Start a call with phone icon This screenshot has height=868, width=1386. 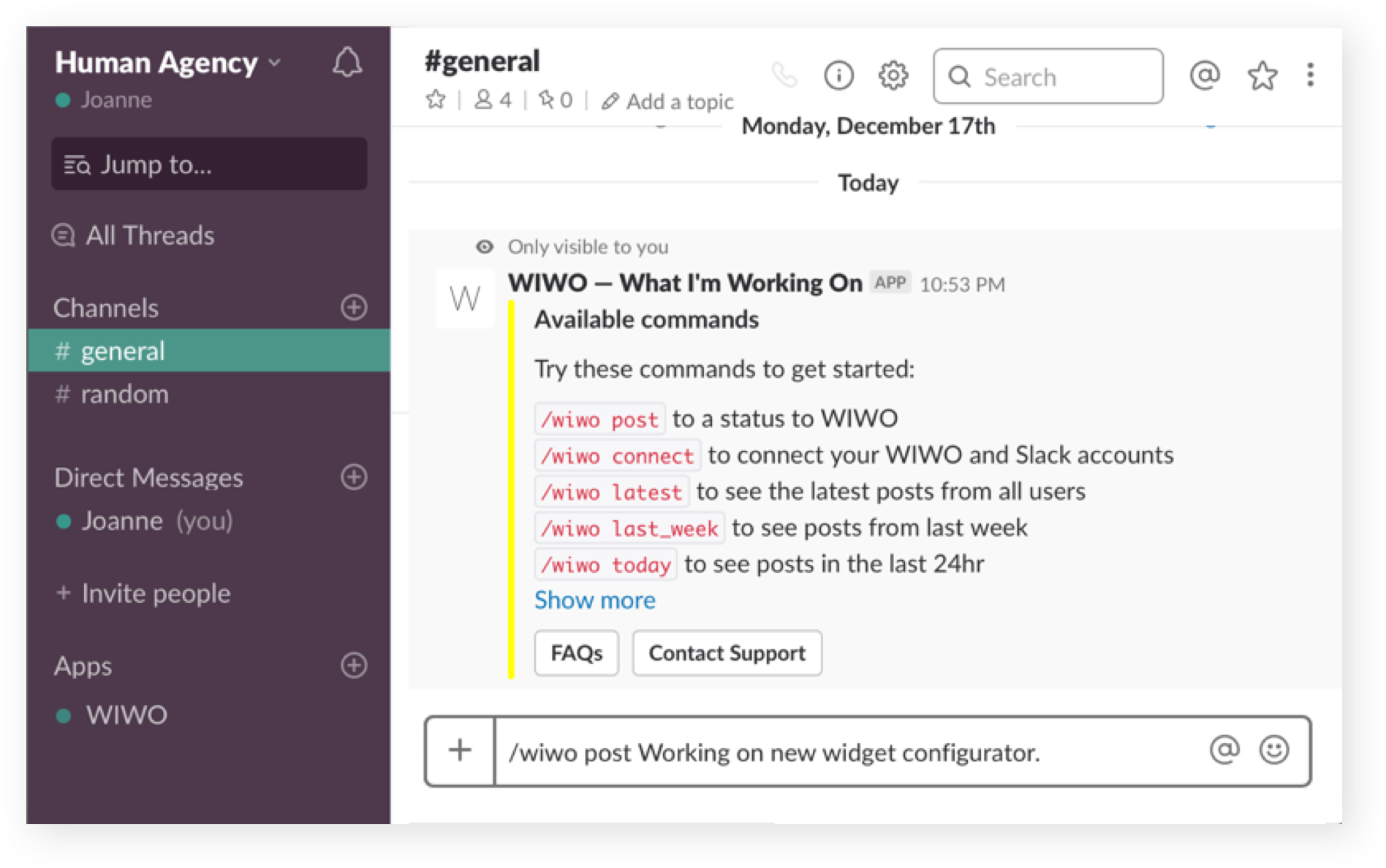coord(784,75)
